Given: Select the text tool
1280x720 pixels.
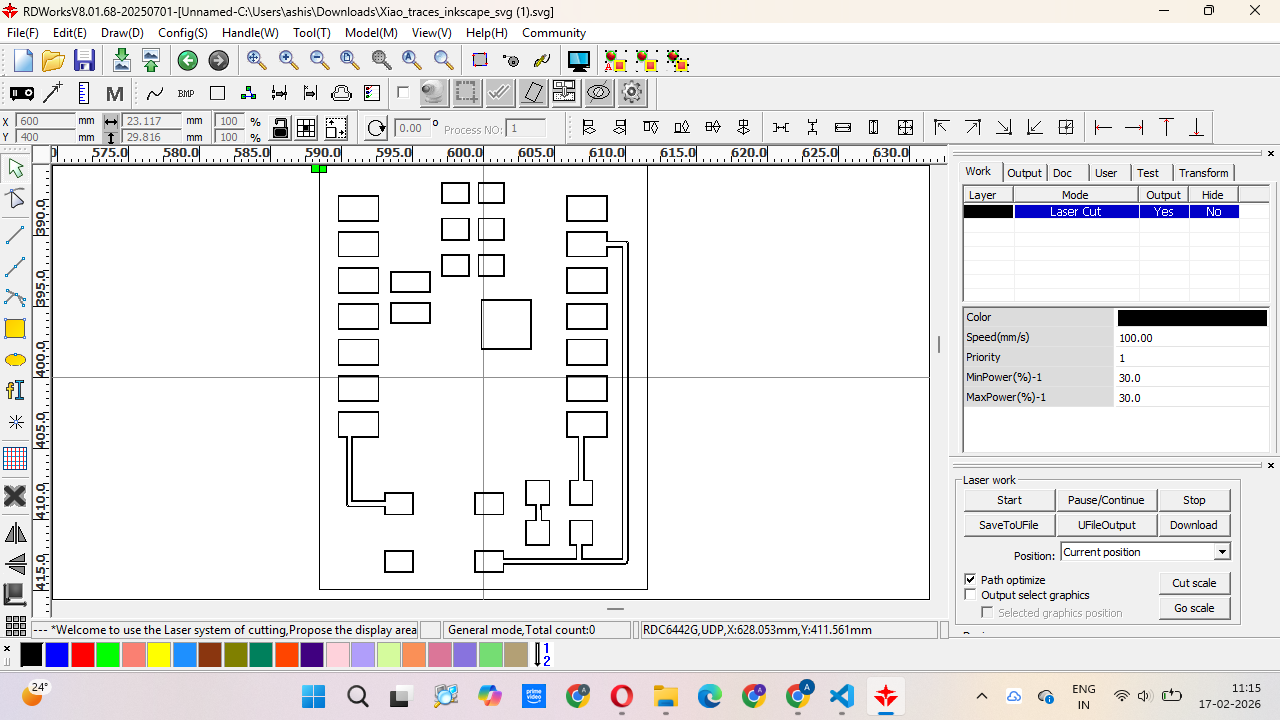Looking at the screenshot, I should pos(15,390).
